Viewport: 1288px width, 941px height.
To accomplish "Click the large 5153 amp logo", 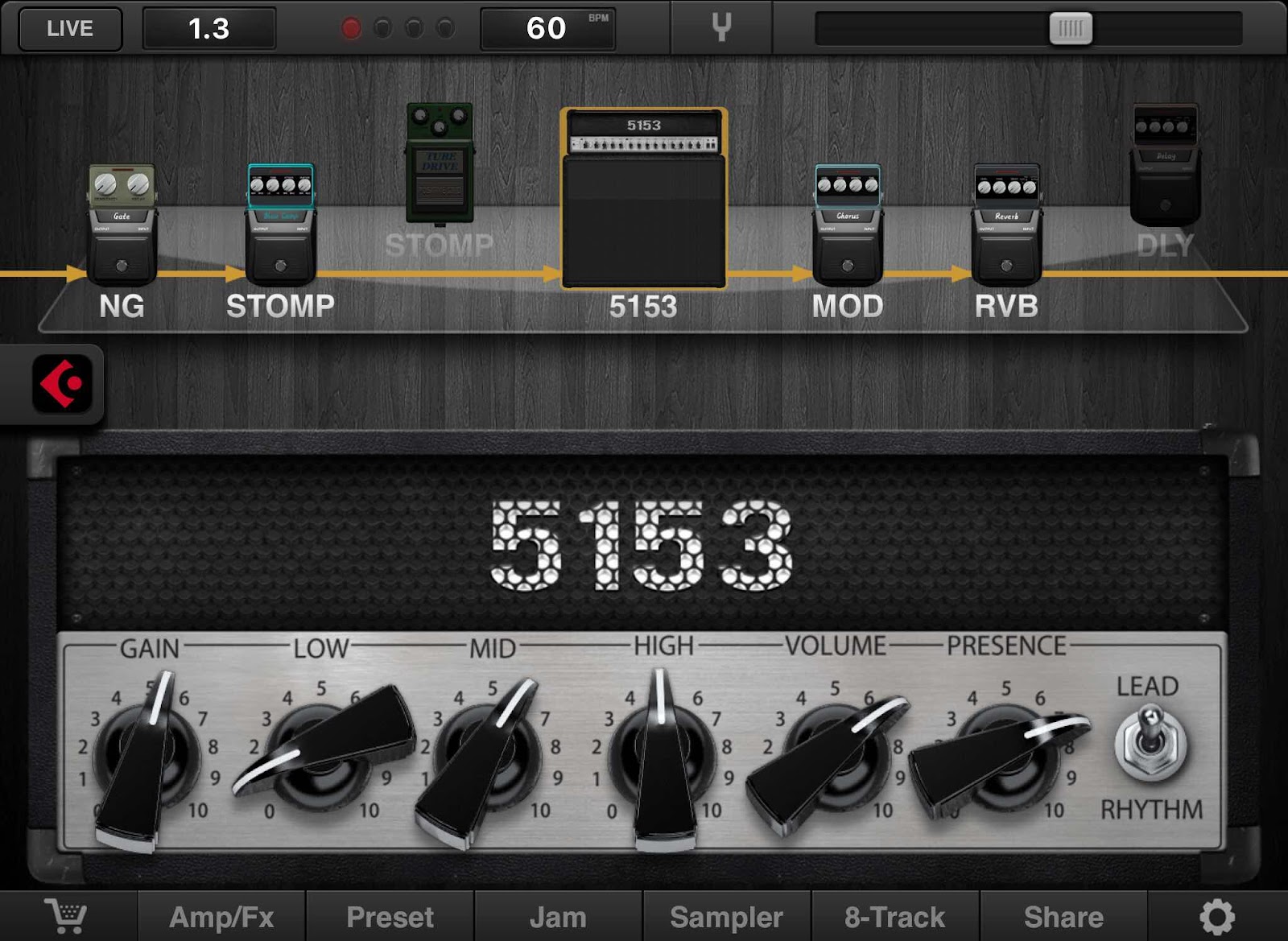I will (642, 545).
